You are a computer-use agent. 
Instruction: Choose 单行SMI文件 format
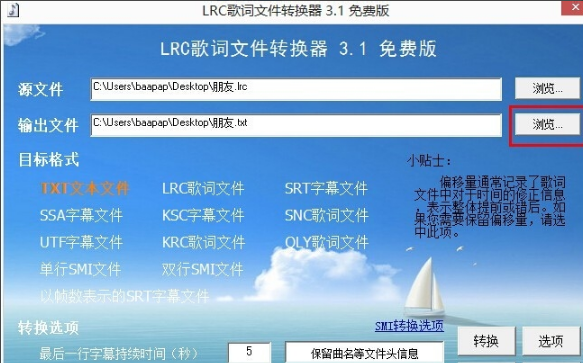click(x=80, y=269)
